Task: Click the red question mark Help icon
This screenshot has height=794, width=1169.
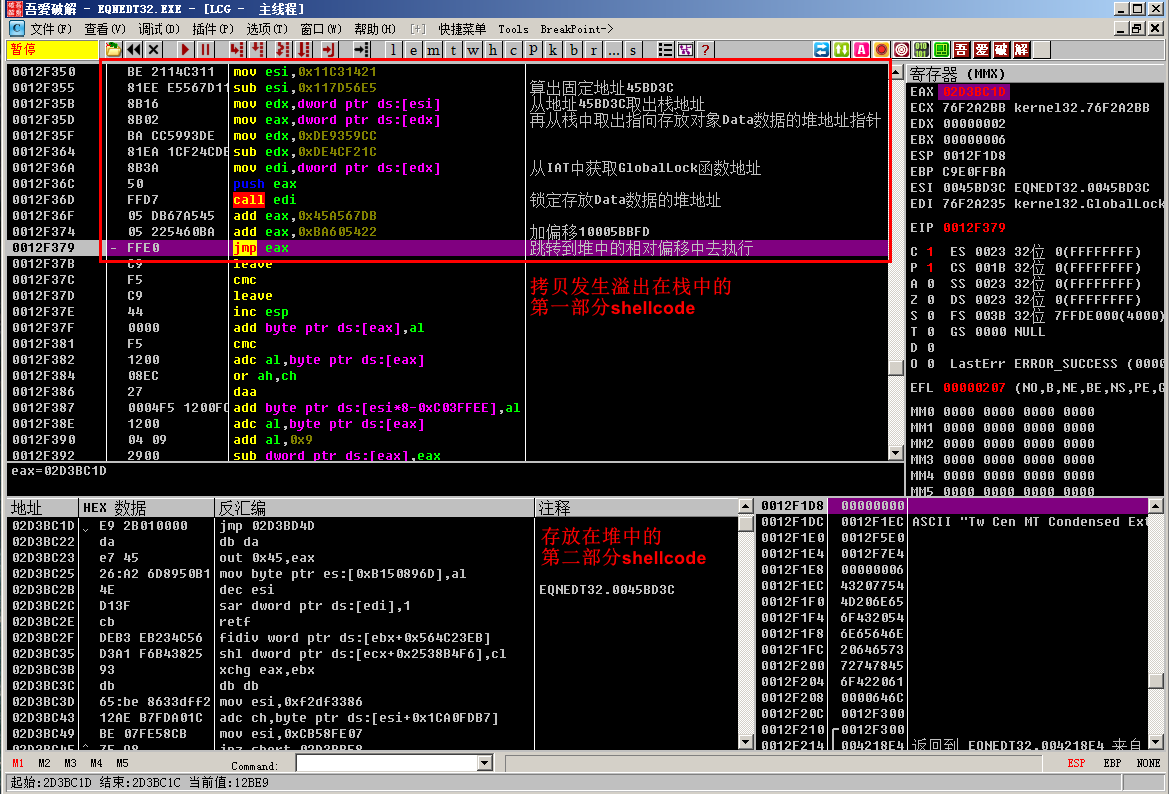Action: [x=705, y=50]
